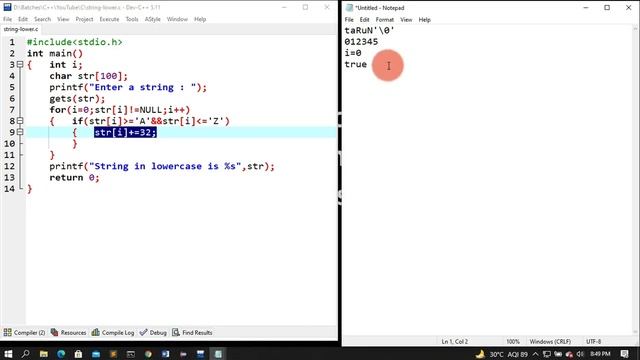Open the notification center icon
The height and width of the screenshot is (360, 640).
click(624, 354)
